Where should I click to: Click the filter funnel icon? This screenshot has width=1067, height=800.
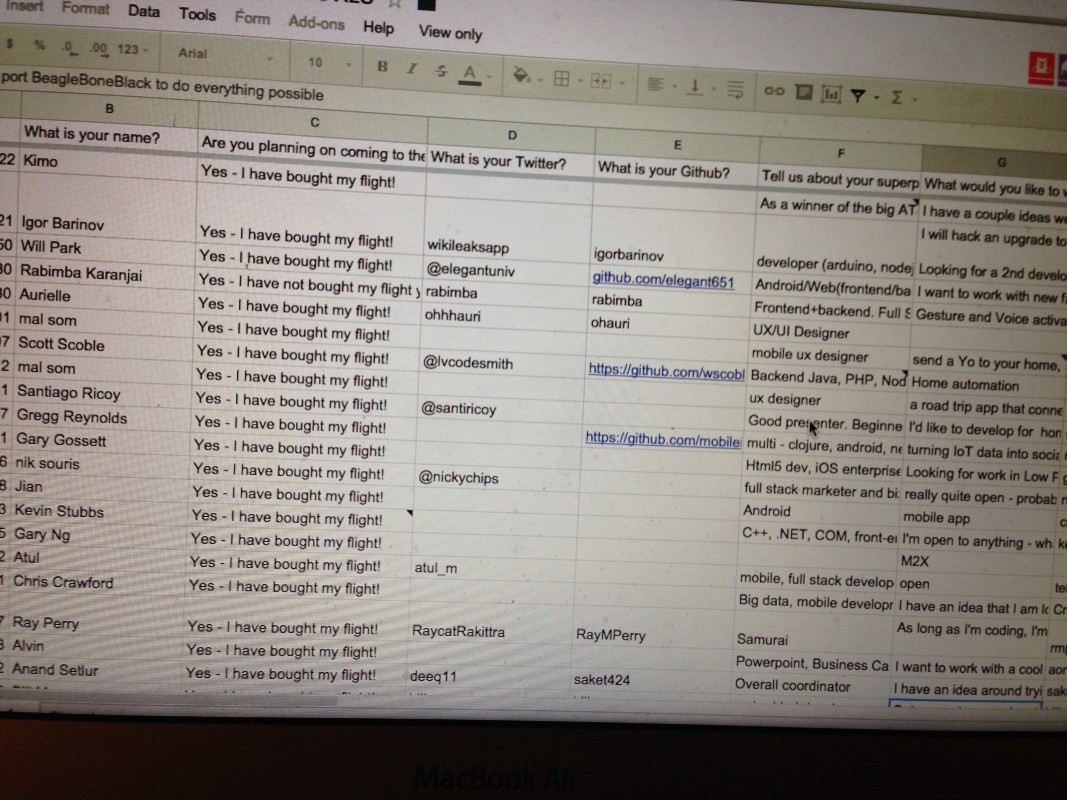pyautogui.click(x=858, y=96)
